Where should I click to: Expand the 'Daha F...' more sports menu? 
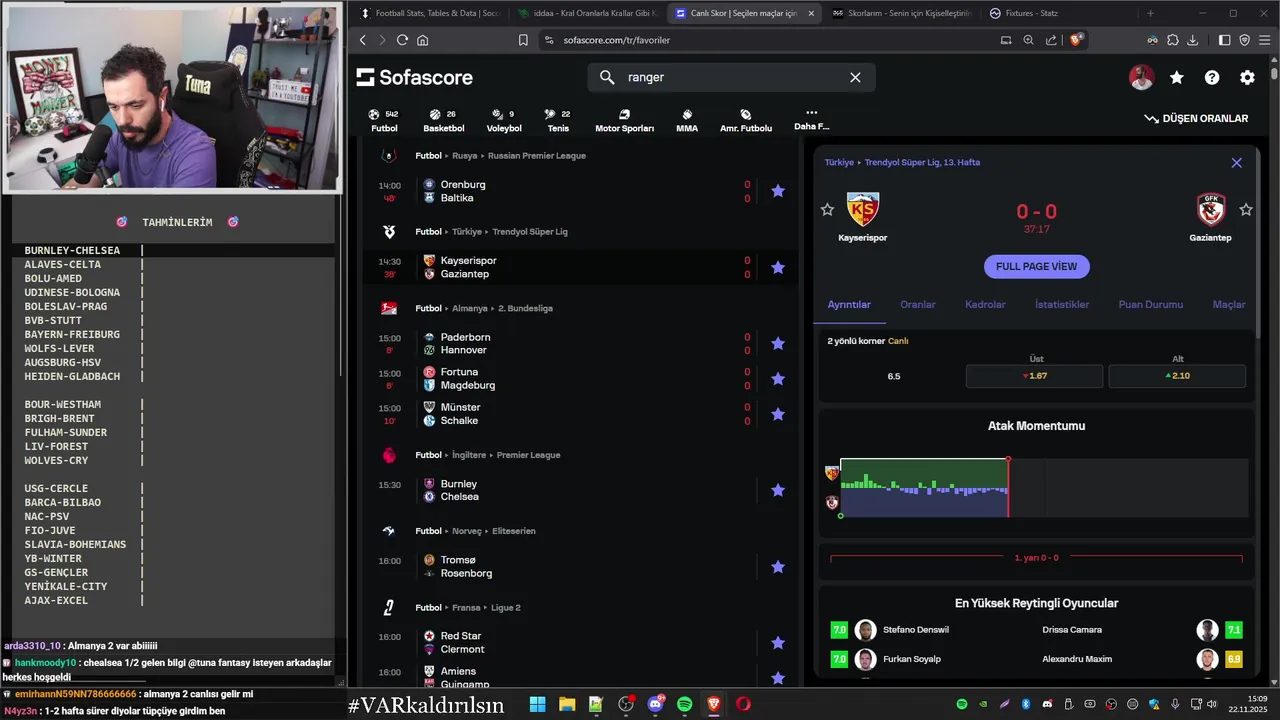click(x=811, y=119)
